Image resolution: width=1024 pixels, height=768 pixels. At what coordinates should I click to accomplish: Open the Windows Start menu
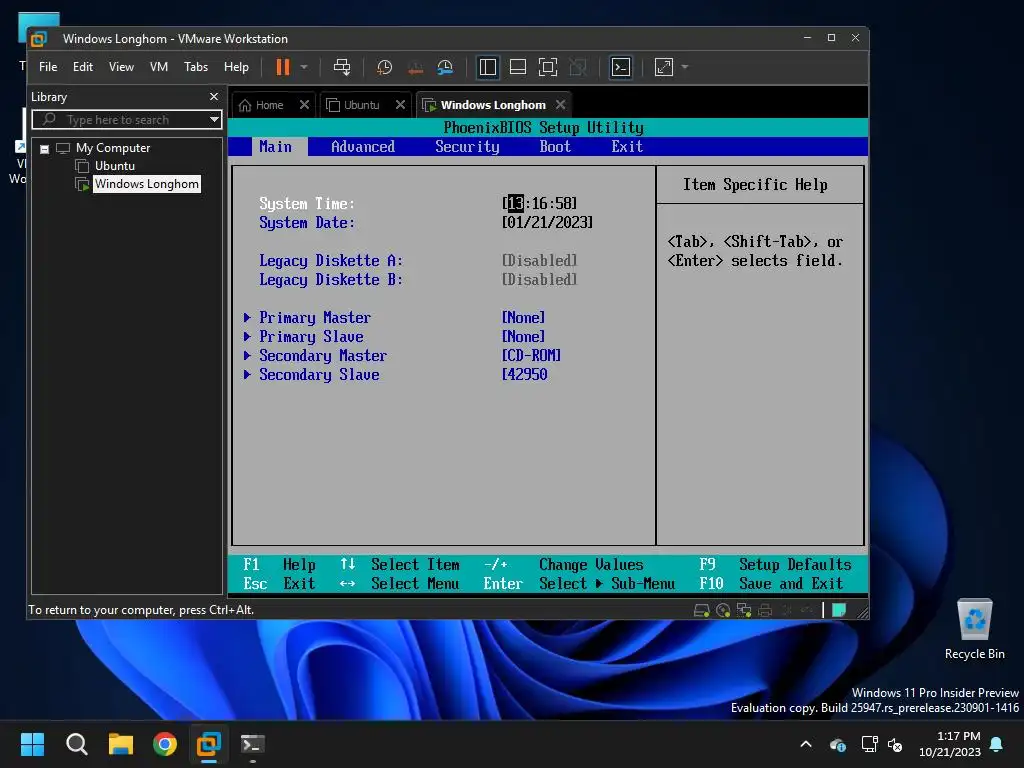tap(33, 744)
